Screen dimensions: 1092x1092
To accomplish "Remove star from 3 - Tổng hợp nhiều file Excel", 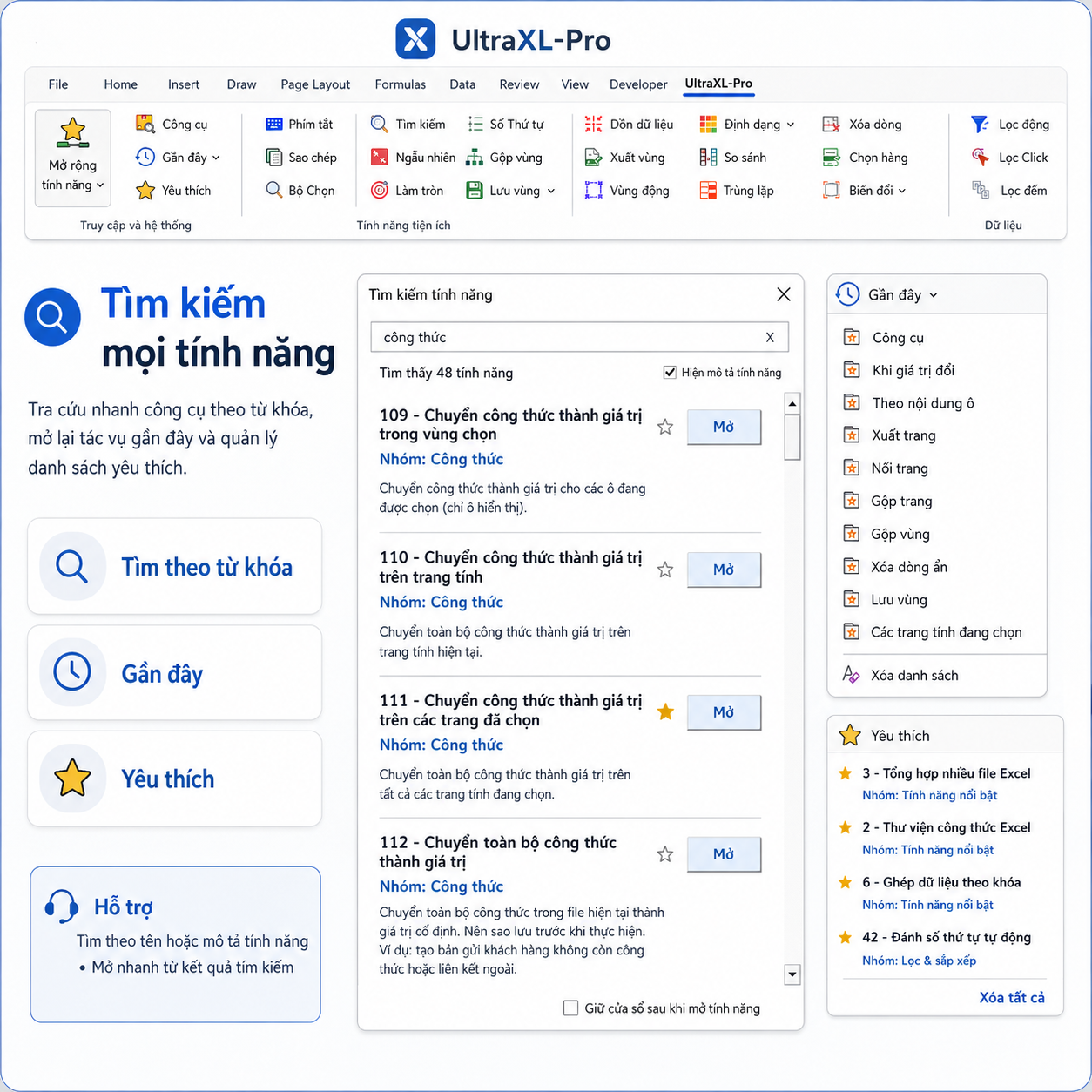I will (x=845, y=772).
